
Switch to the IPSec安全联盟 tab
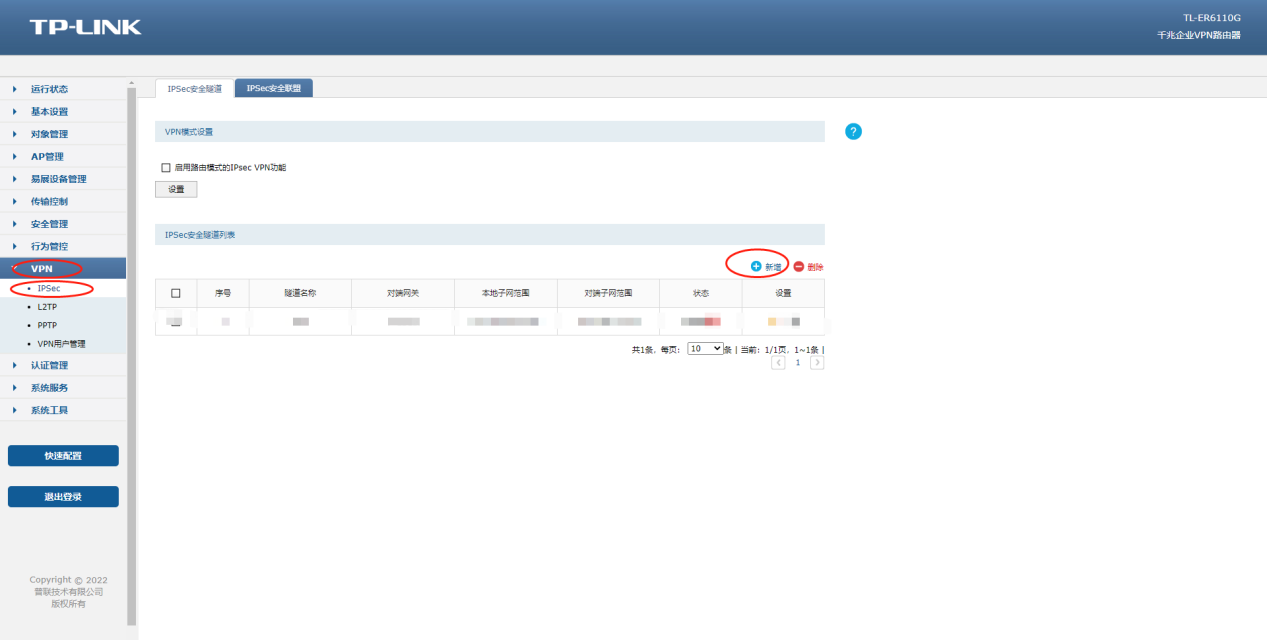pos(273,89)
